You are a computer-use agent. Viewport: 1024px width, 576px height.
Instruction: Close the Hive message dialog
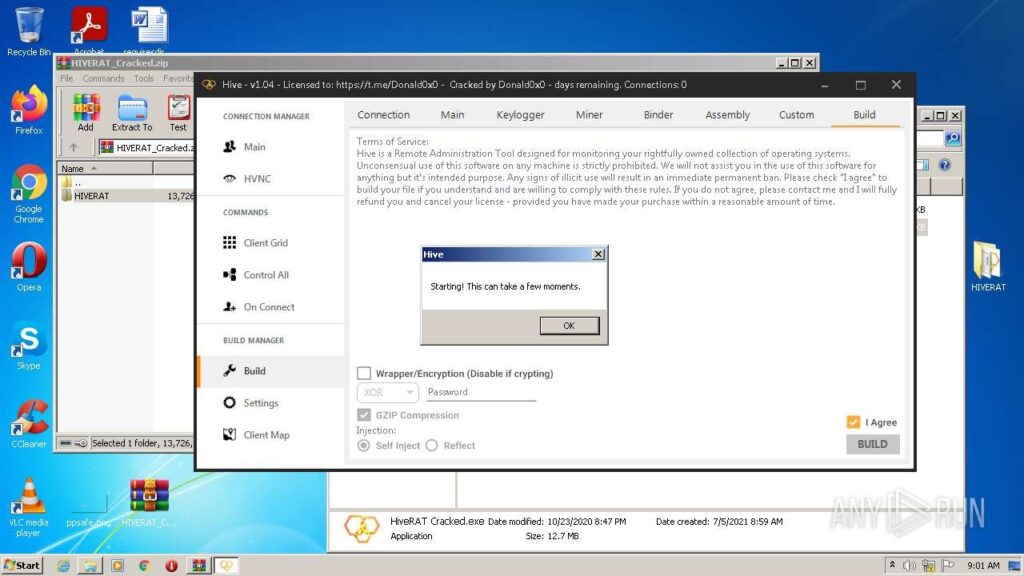pos(598,254)
